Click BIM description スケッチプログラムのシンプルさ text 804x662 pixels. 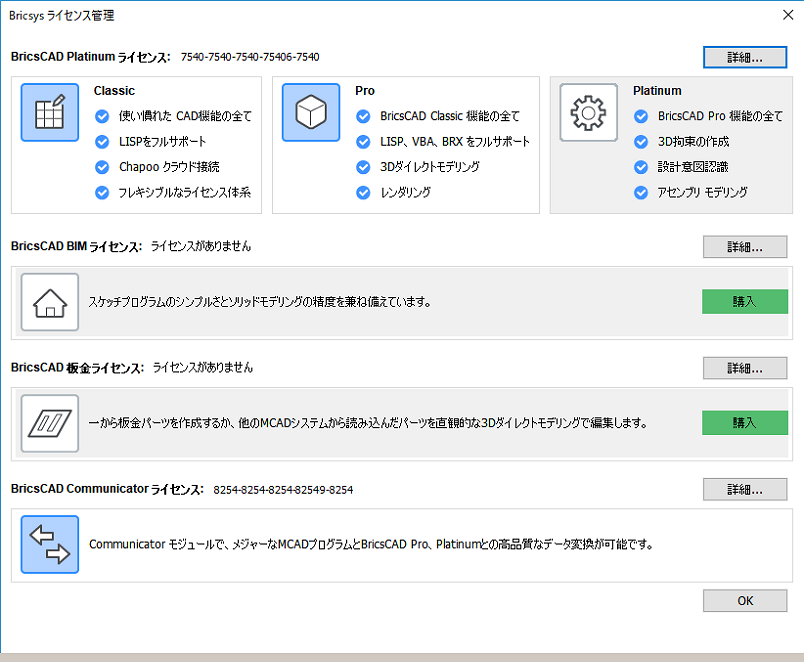point(260,302)
